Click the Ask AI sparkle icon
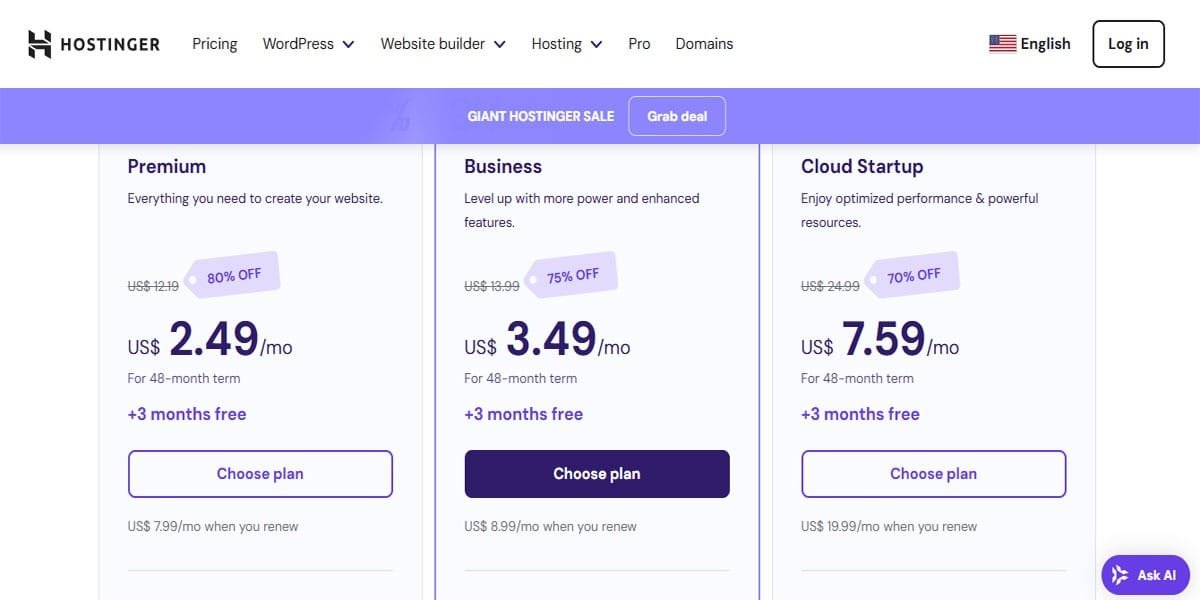Image resolution: width=1200 pixels, height=600 pixels. [x=1120, y=575]
